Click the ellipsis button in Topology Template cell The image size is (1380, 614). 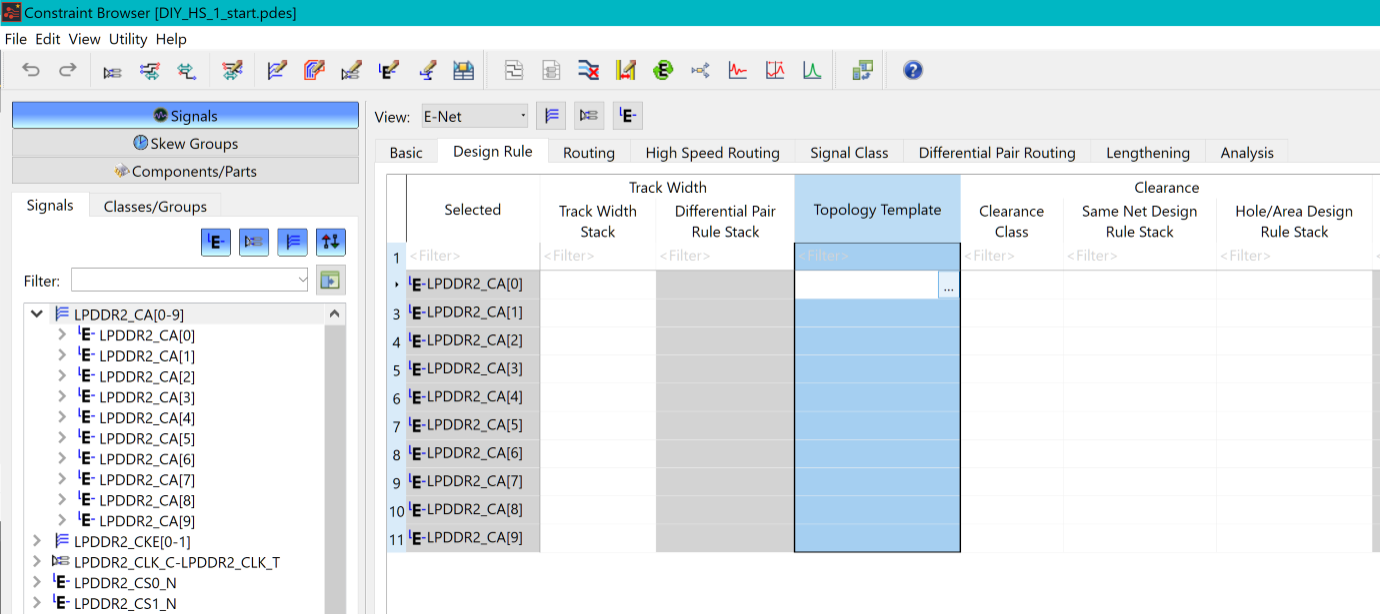pyautogui.click(x=948, y=286)
